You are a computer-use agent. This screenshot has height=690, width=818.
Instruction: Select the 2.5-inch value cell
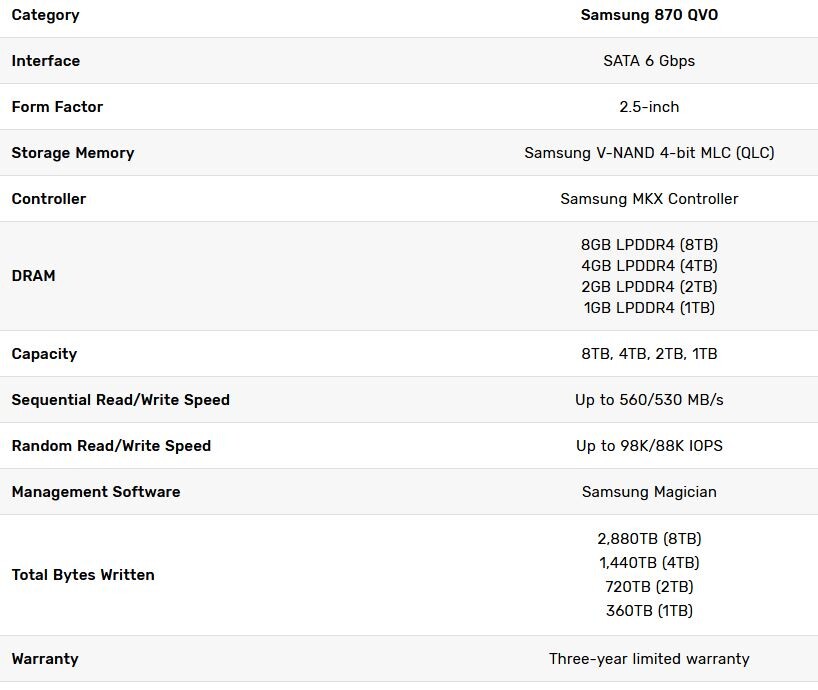(x=649, y=107)
